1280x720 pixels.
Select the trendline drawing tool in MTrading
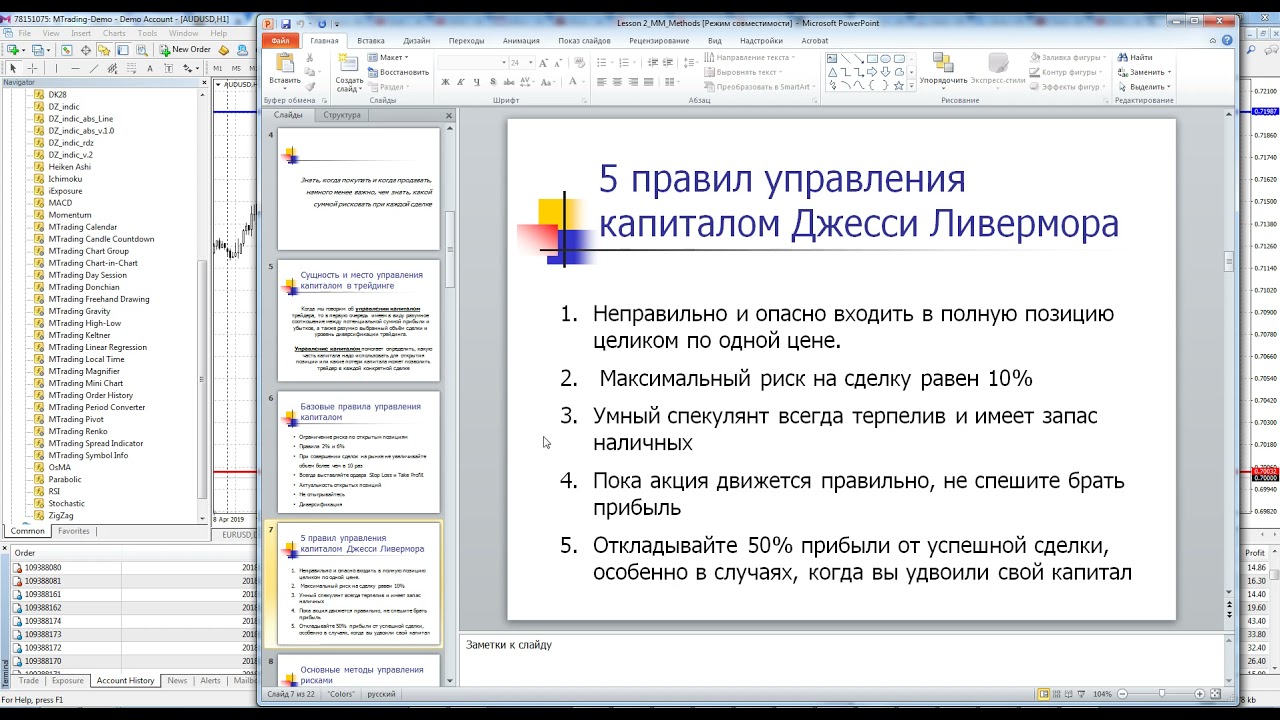point(94,68)
